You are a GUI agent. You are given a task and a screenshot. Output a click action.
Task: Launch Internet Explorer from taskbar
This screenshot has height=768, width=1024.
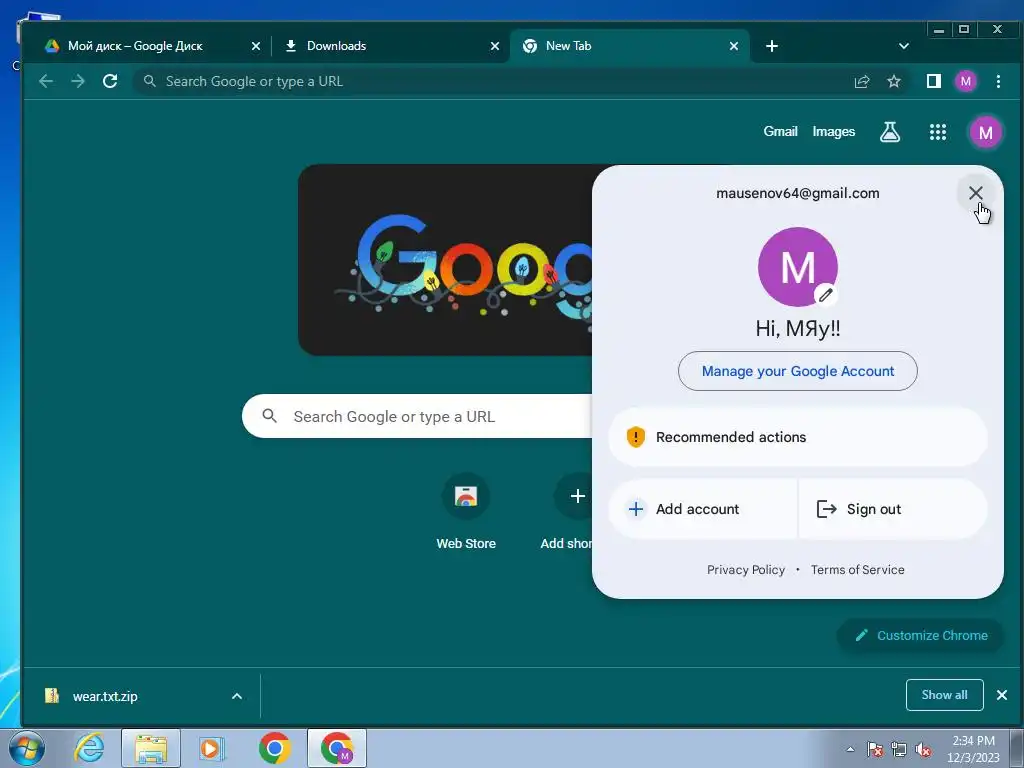click(88, 748)
